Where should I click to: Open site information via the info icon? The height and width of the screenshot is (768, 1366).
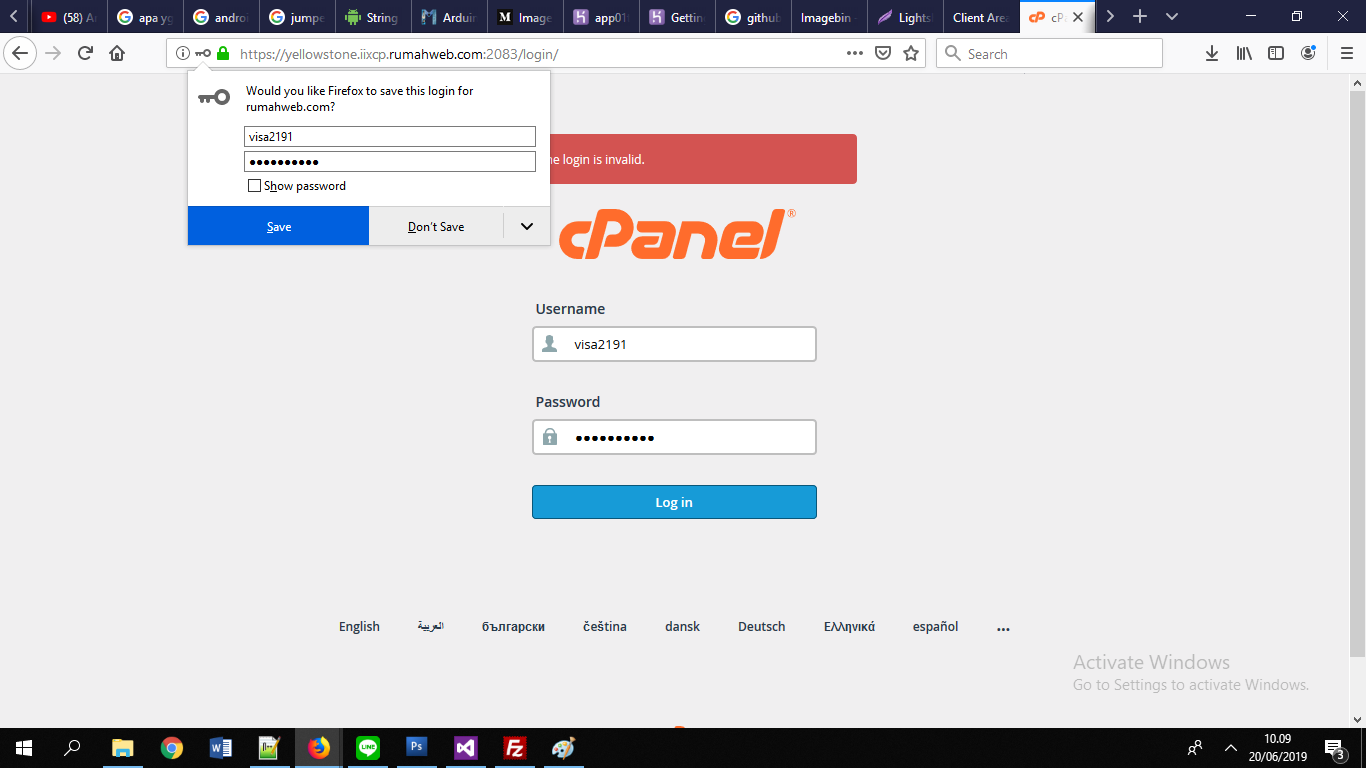[182, 54]
